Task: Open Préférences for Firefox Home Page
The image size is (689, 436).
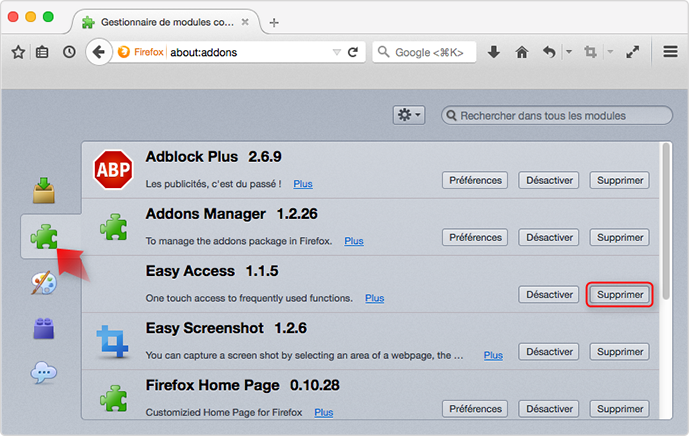Action: coord(475,409)
